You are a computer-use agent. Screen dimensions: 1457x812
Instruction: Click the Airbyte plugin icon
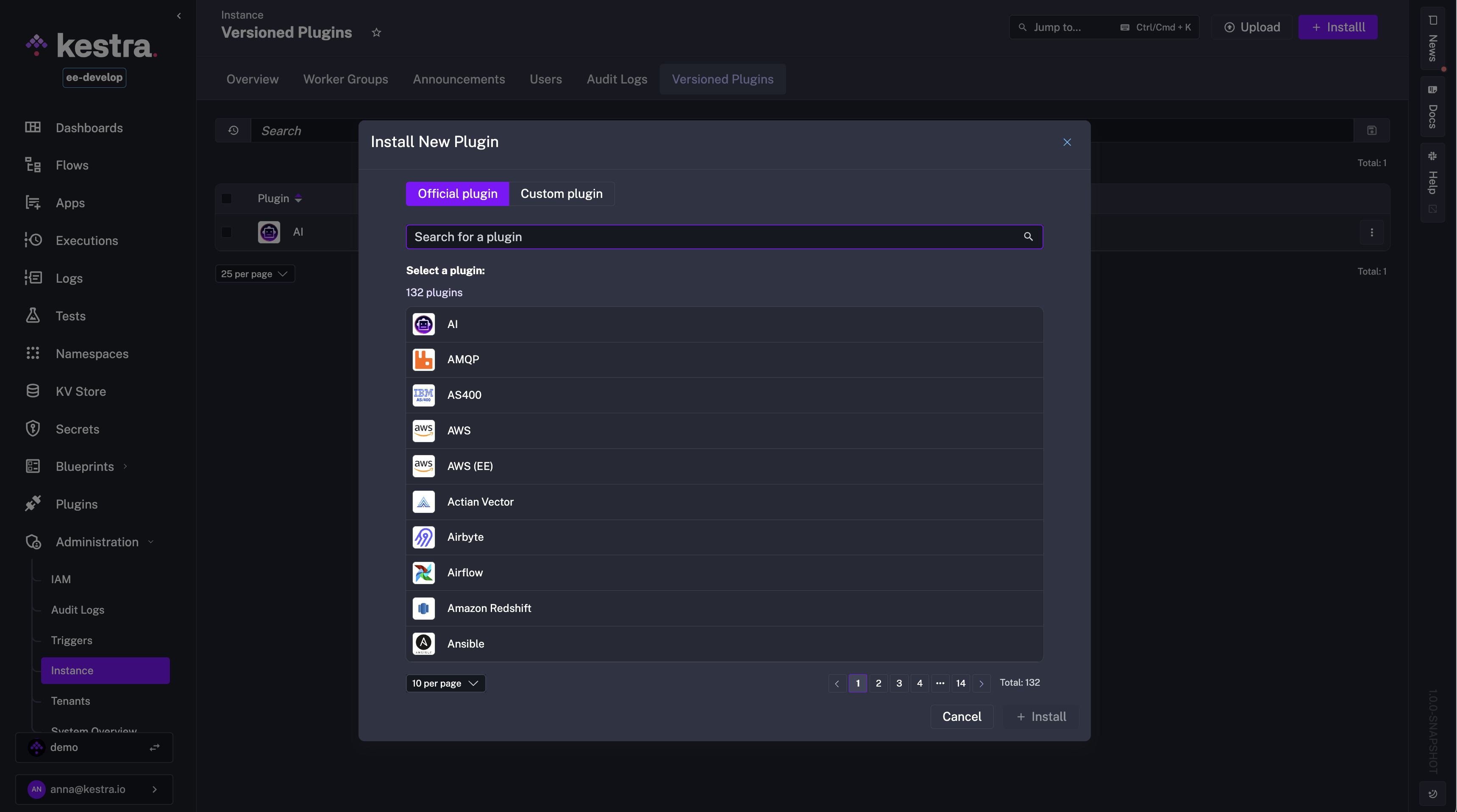coord(423,537)
